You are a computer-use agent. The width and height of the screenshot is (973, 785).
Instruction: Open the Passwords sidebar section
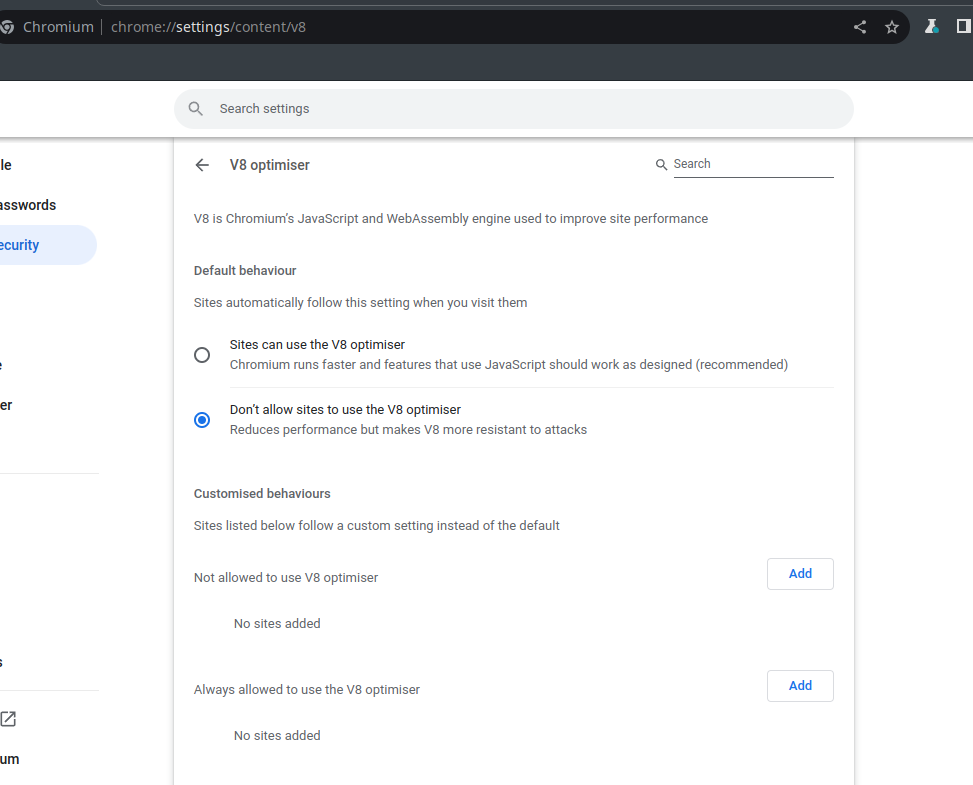[27, 205]
